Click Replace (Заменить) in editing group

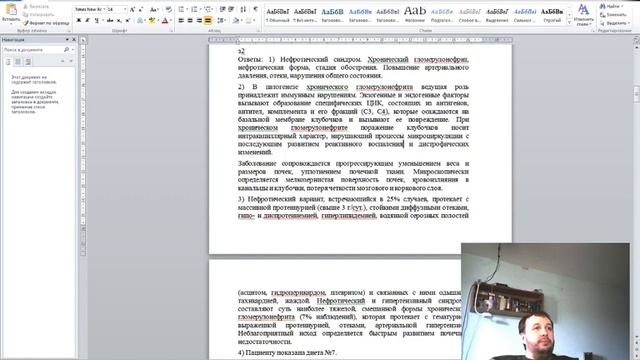(613, 15)
